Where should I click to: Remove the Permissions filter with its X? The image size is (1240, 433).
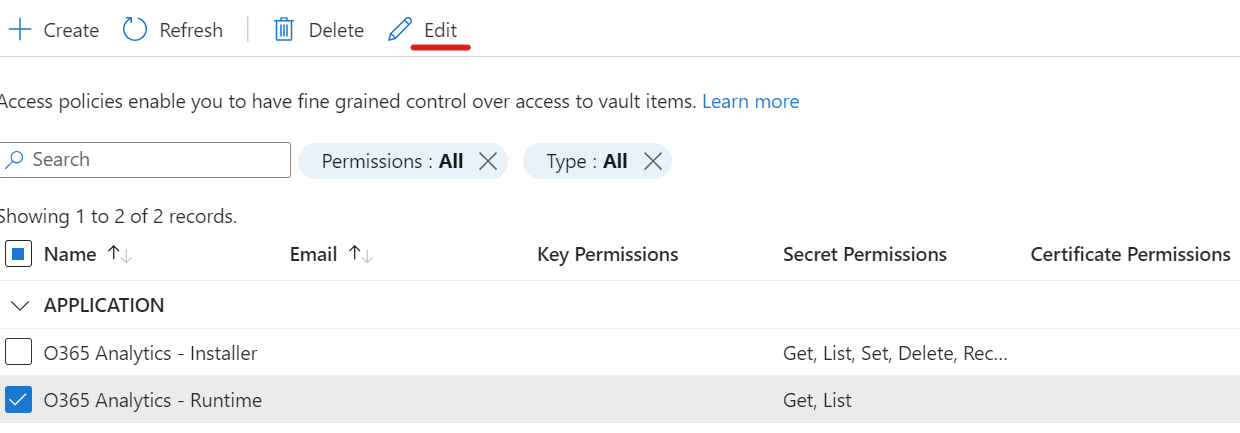click(x=488, y=161)
